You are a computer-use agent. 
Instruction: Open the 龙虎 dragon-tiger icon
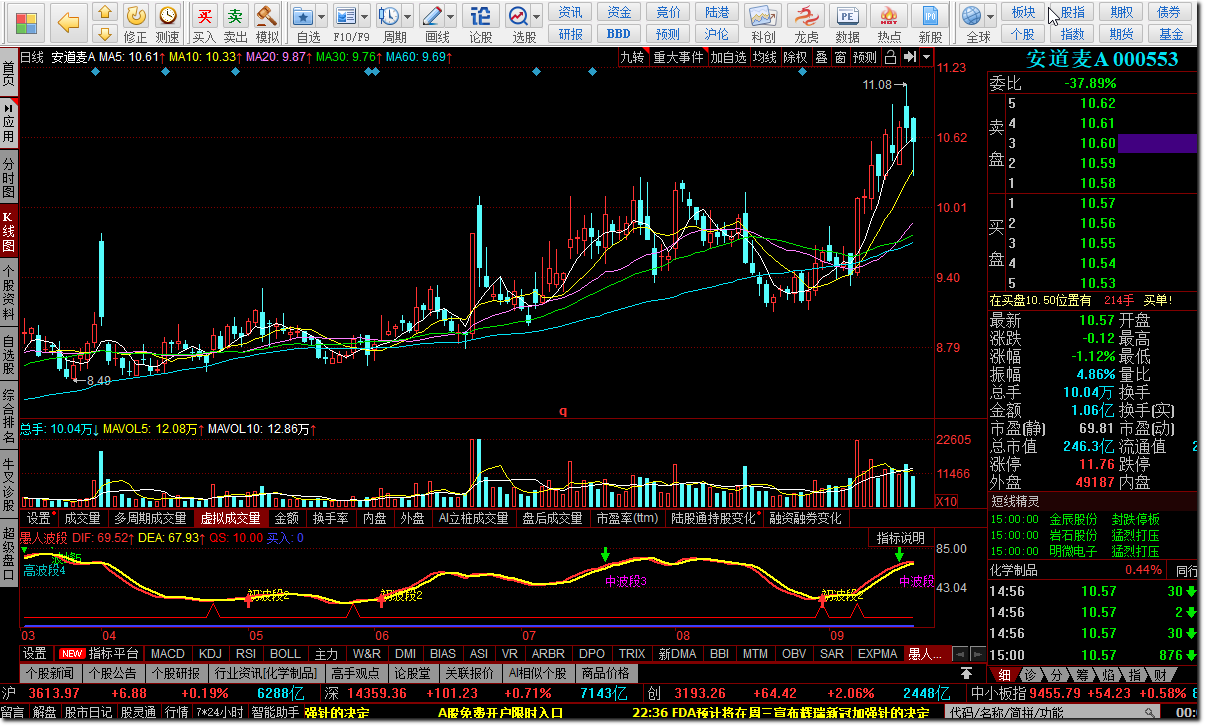coord(806,17)
